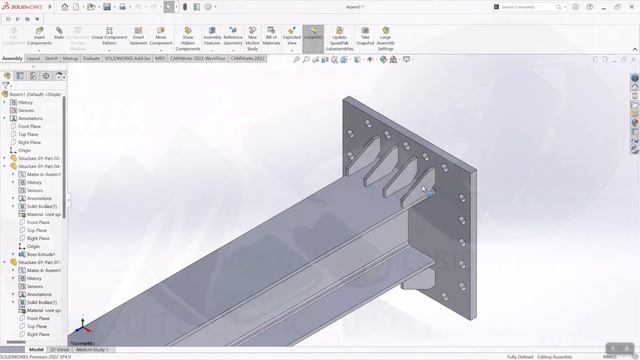Switch to the Layout ribbon tab

pos(33,58)
